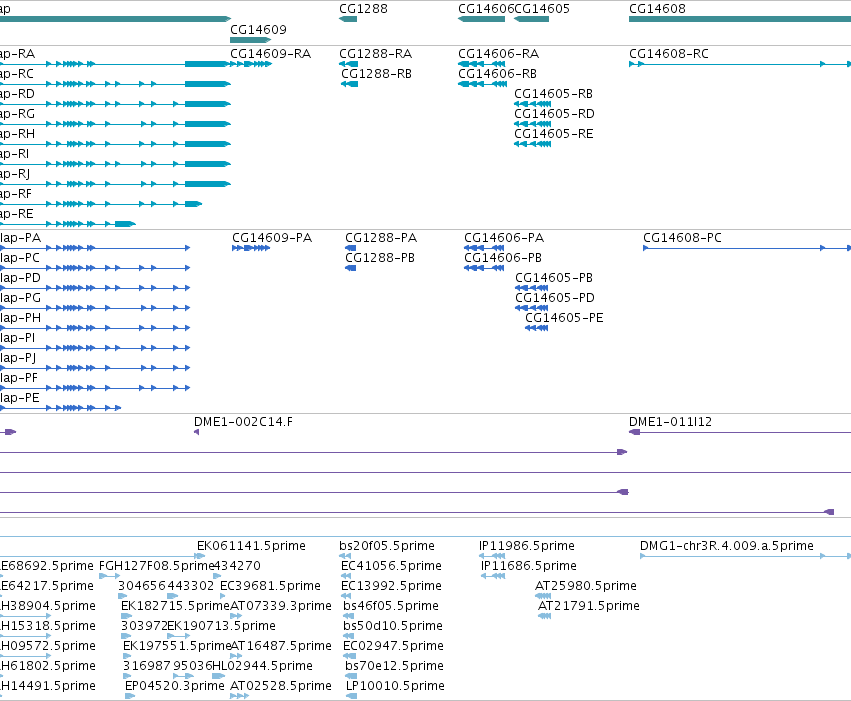Click the LP10010.5prime EST label

[x=395, y=686]
